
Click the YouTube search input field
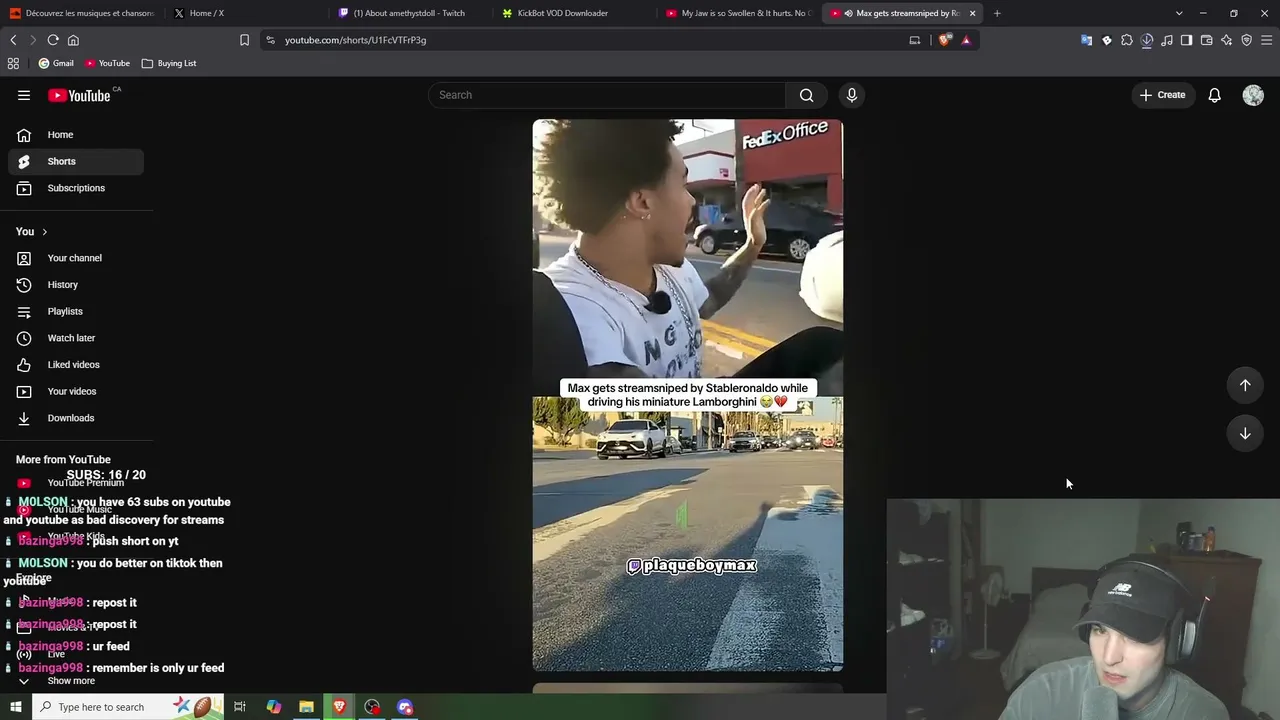tap(607, 95)
